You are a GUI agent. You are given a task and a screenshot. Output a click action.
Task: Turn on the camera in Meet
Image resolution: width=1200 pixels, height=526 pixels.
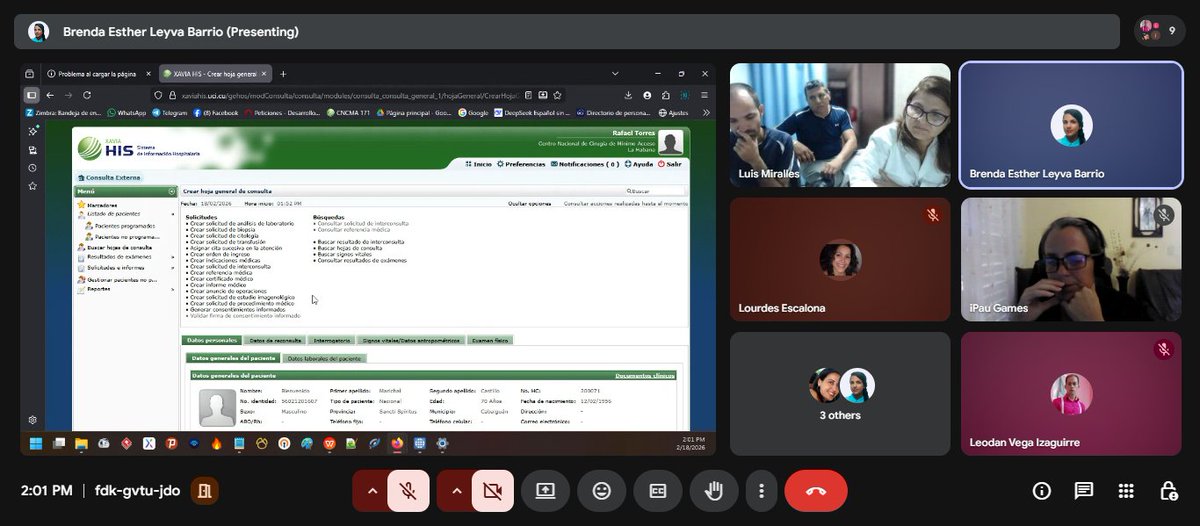tap(492, 491)
